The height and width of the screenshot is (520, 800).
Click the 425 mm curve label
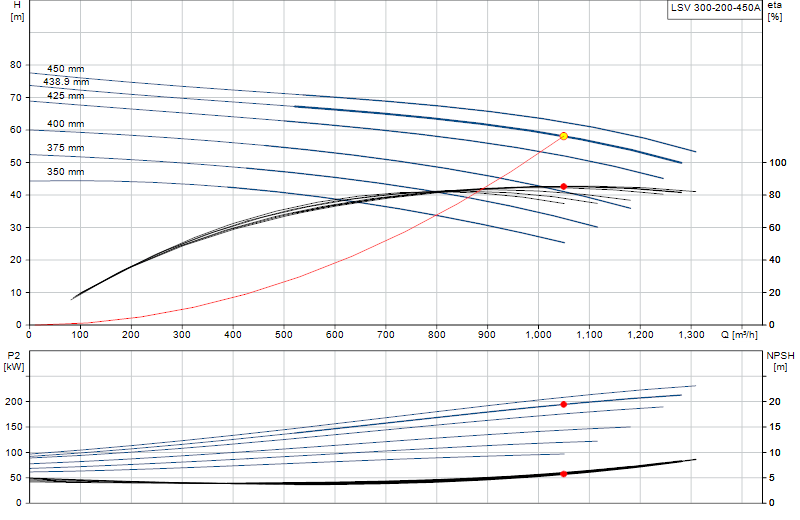click(x=66, y=96)
